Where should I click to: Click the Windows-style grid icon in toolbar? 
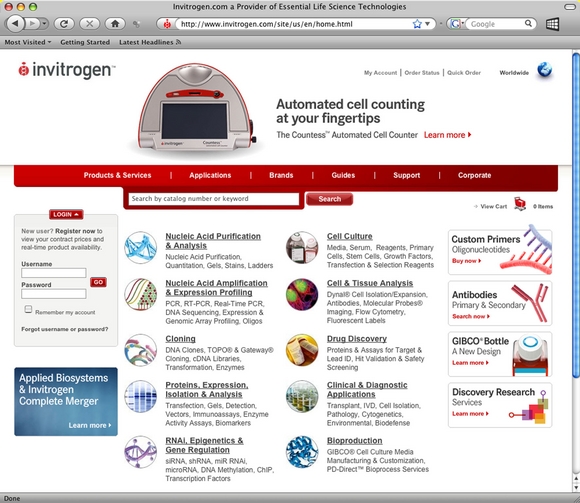[x=552, y=24]
